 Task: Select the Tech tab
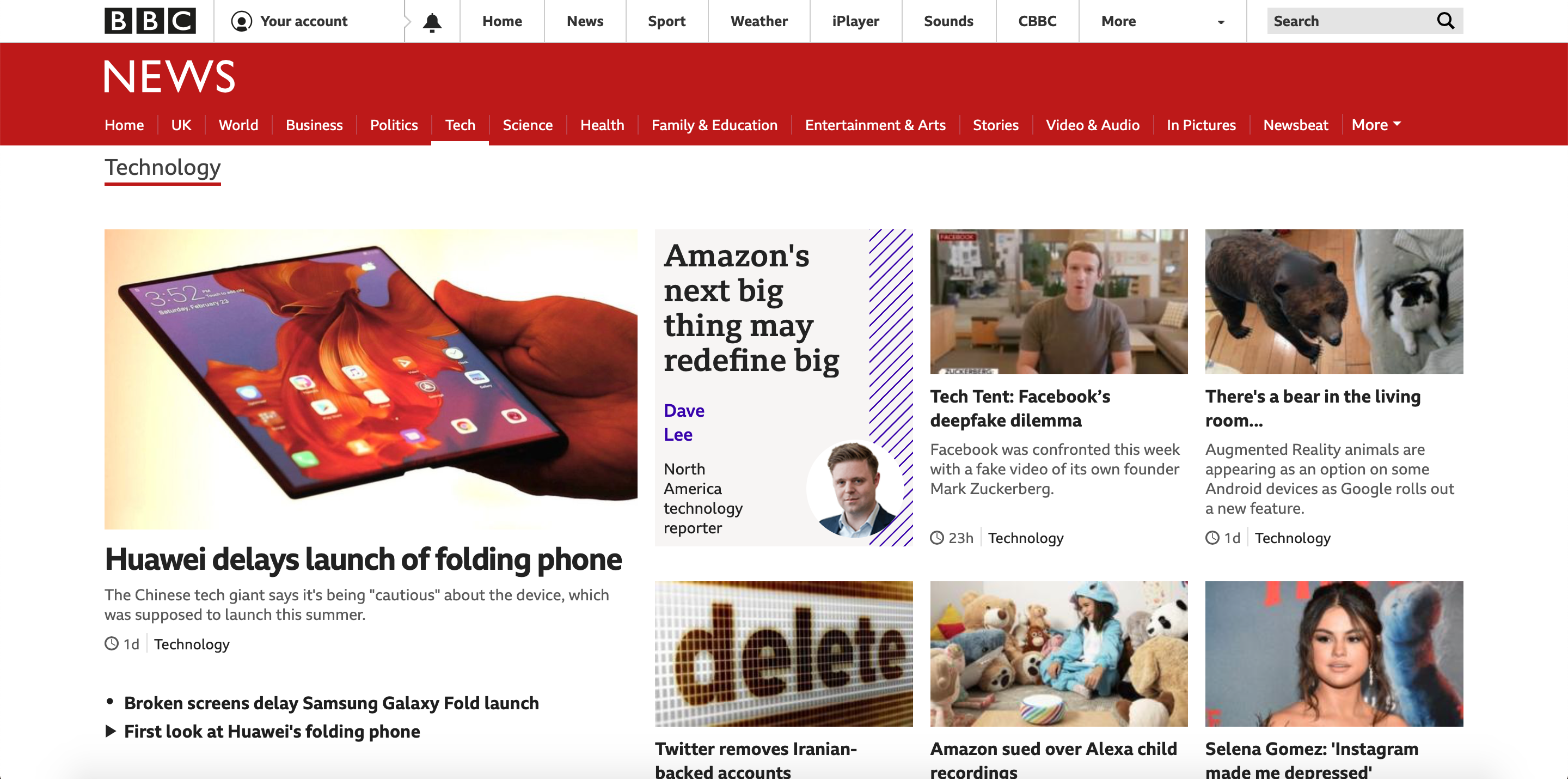point(460,125)
